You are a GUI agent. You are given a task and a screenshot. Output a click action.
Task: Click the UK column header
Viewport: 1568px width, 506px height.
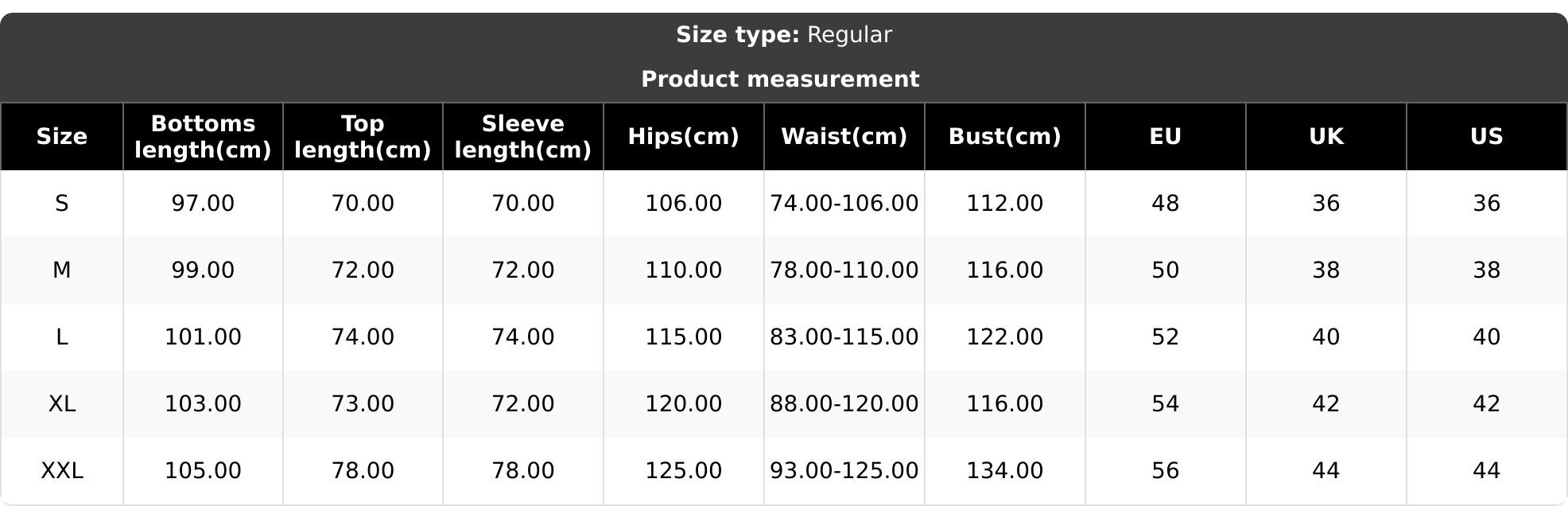pos(1326,137)
